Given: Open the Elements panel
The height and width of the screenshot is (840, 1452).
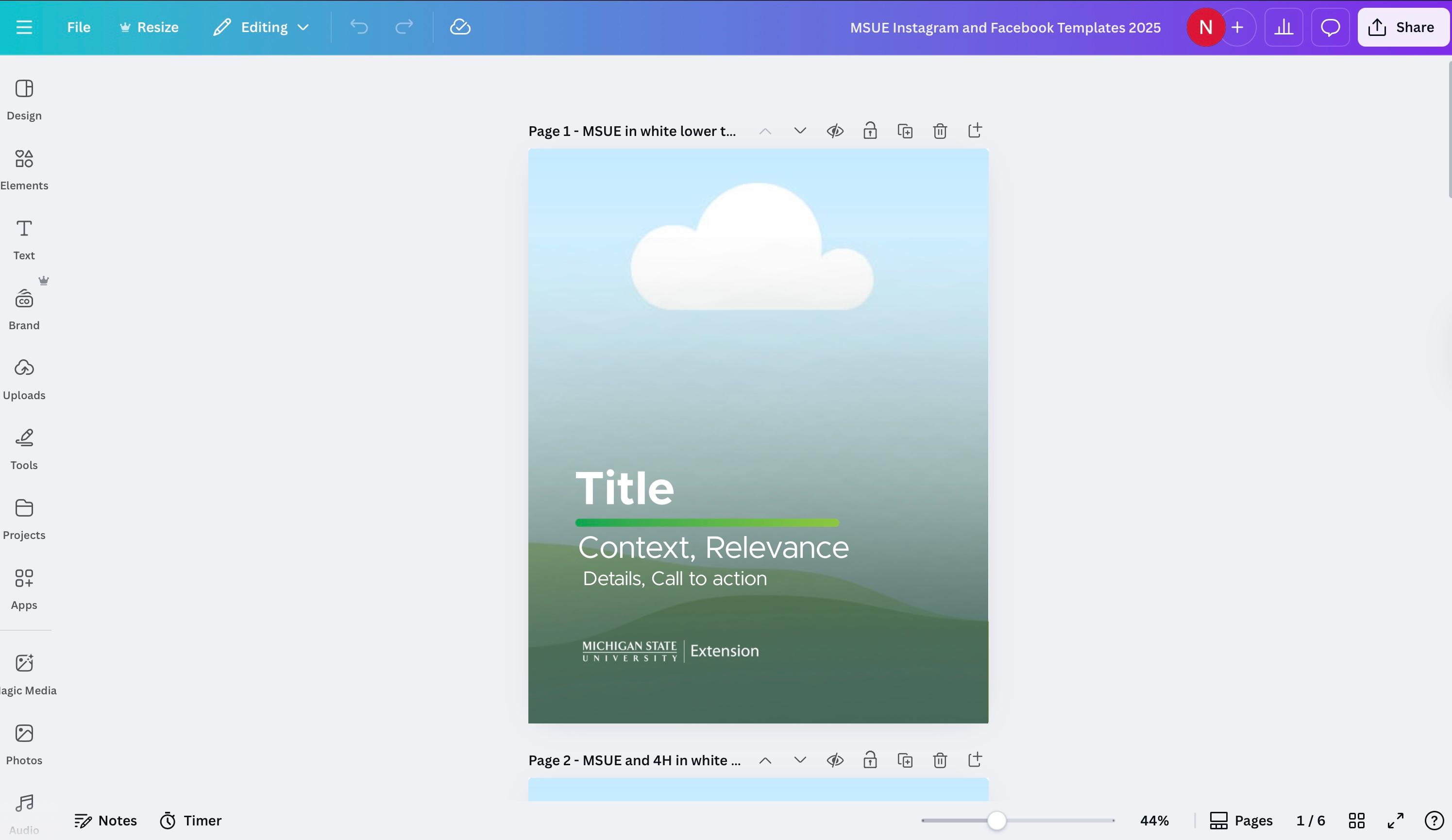Looking at the screenshot, I should coord(24,169).
